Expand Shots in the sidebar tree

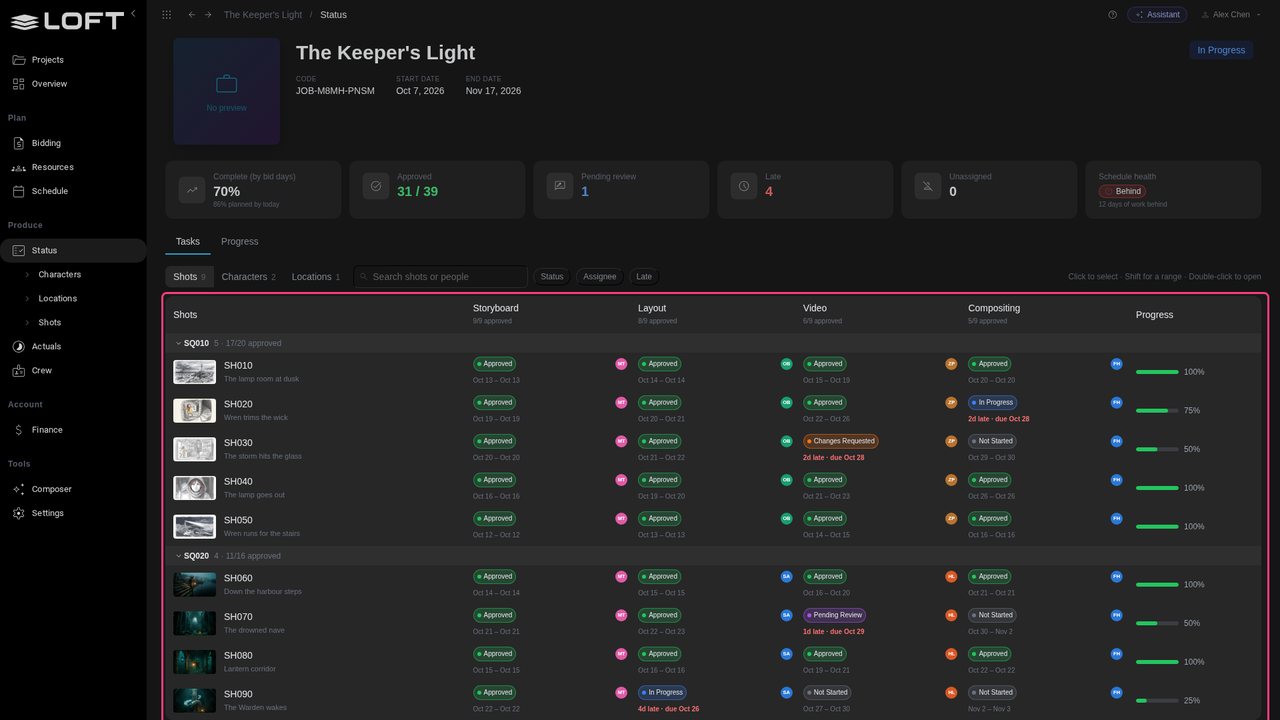point(27,322)
